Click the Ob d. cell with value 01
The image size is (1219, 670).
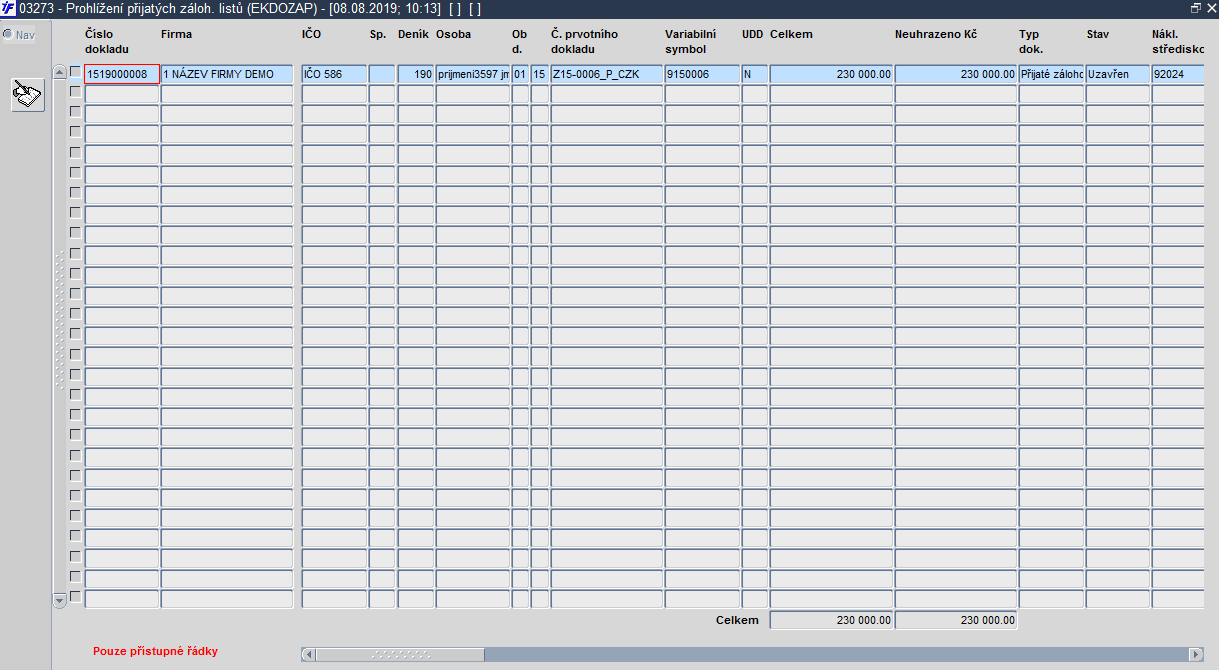(520, 74)
